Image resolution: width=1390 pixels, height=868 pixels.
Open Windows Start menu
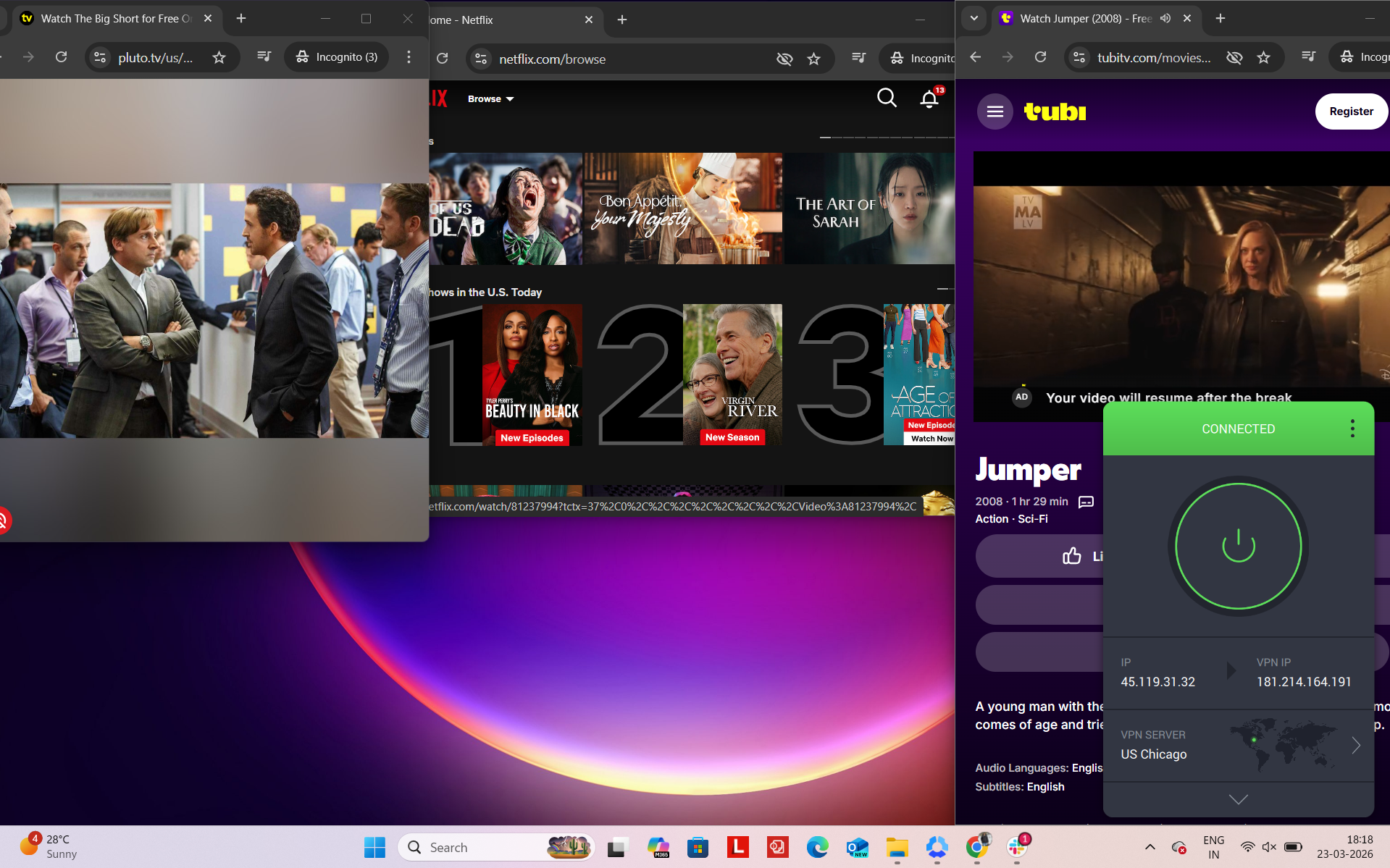(374, 847)
